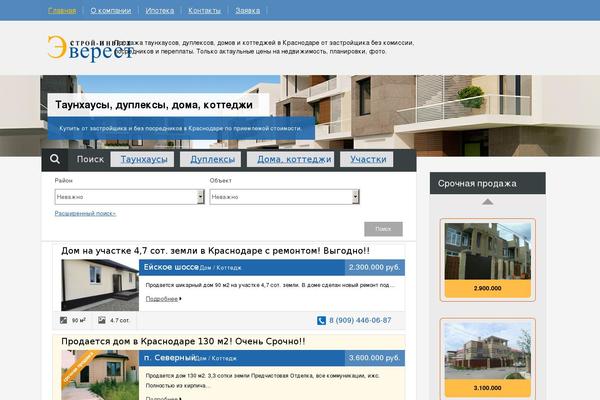Click the Срочная продажа panel header
This screenshot has height=400, width=600.
(x=488, y=183)
